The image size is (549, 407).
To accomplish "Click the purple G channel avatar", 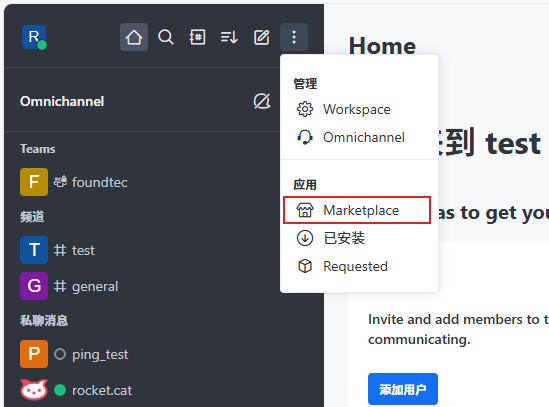I will [34, 286].
